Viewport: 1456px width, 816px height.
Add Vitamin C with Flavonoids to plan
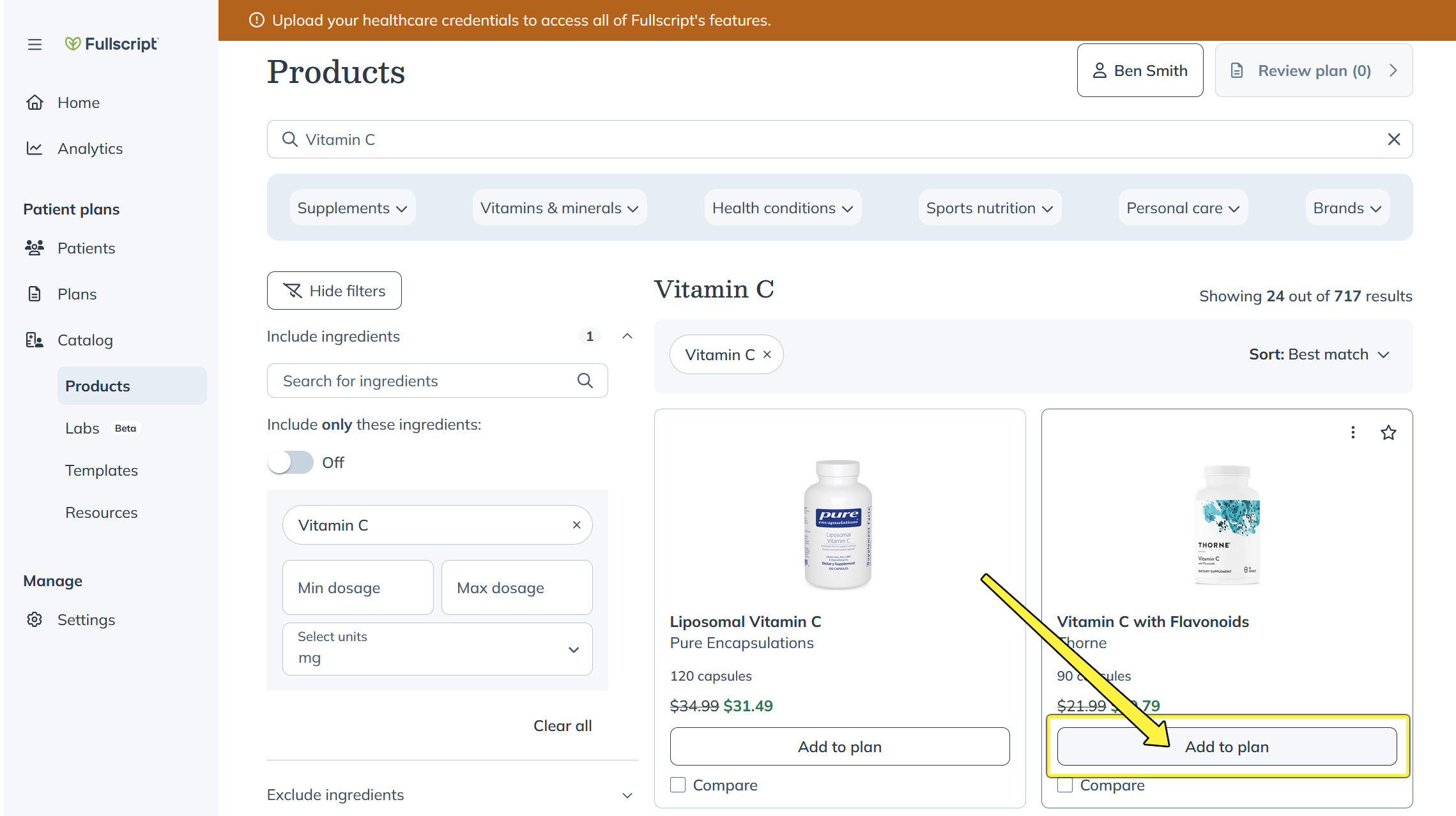[x=1227, y=746]
